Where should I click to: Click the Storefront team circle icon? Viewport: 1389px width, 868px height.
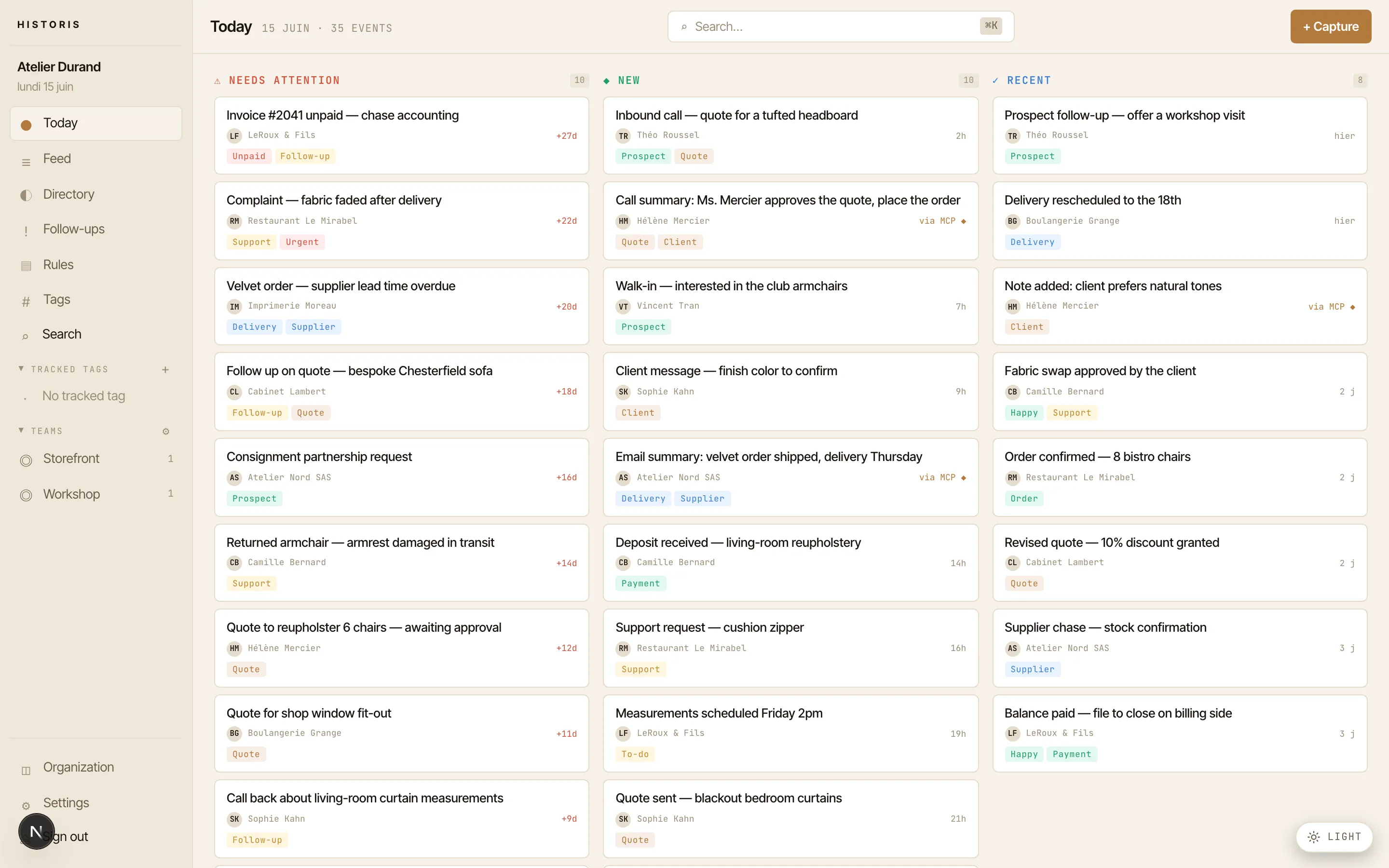coord(26,460)
